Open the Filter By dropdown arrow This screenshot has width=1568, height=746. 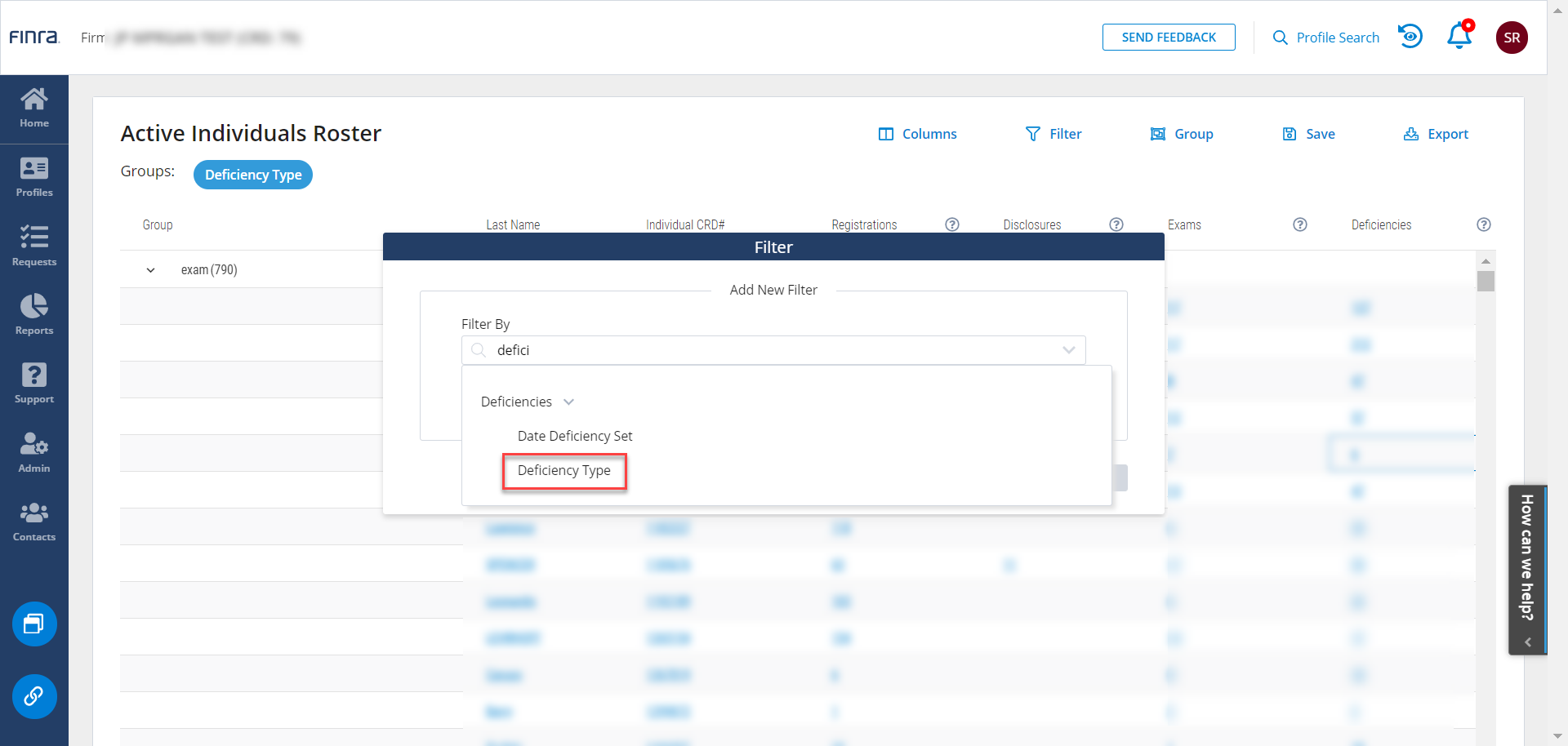point(1068,350)
